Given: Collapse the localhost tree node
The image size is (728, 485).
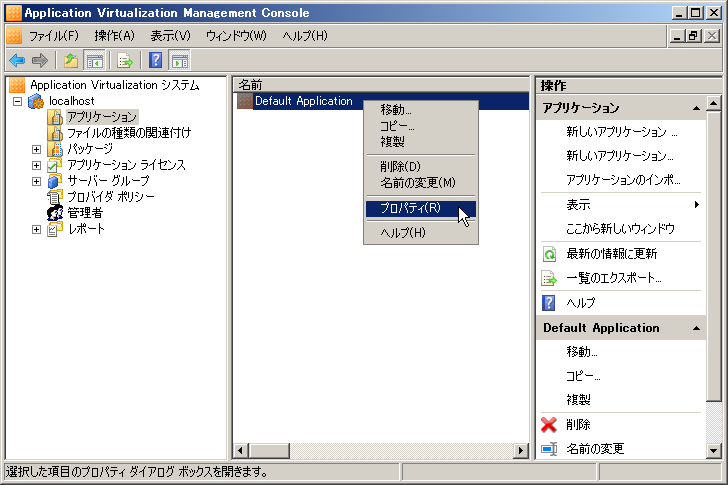Looking at the screenshot, I should (x=18, y=101).
